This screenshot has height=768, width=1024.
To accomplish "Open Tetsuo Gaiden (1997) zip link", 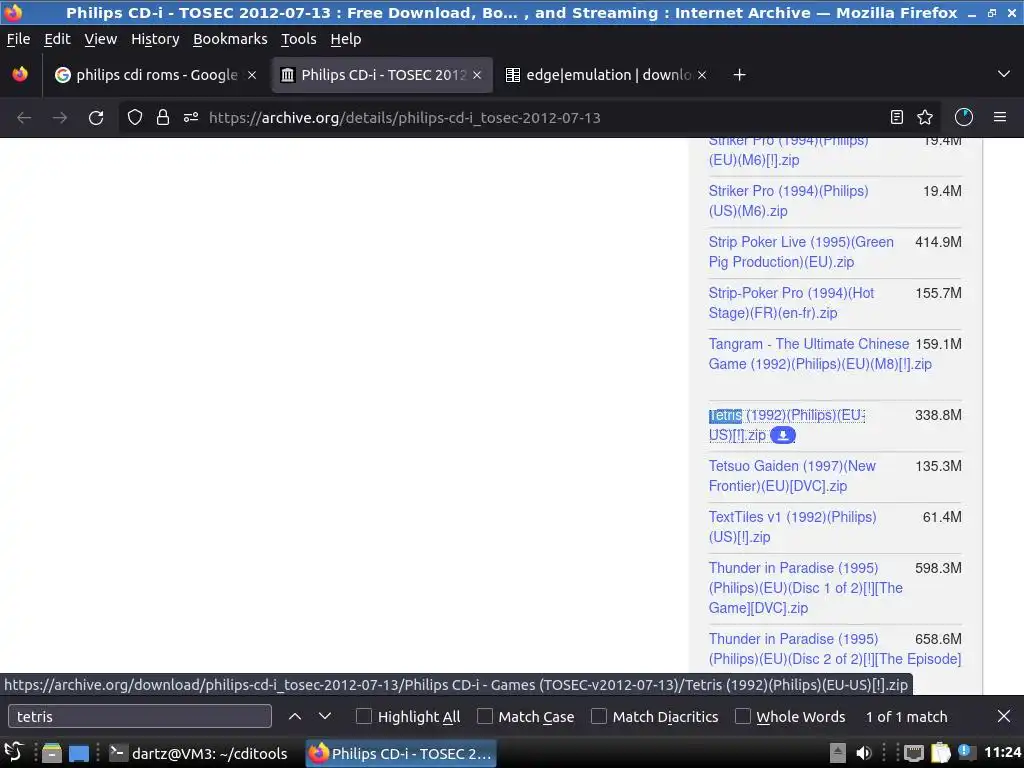I will pyautogui.click(x=792, y=476).
